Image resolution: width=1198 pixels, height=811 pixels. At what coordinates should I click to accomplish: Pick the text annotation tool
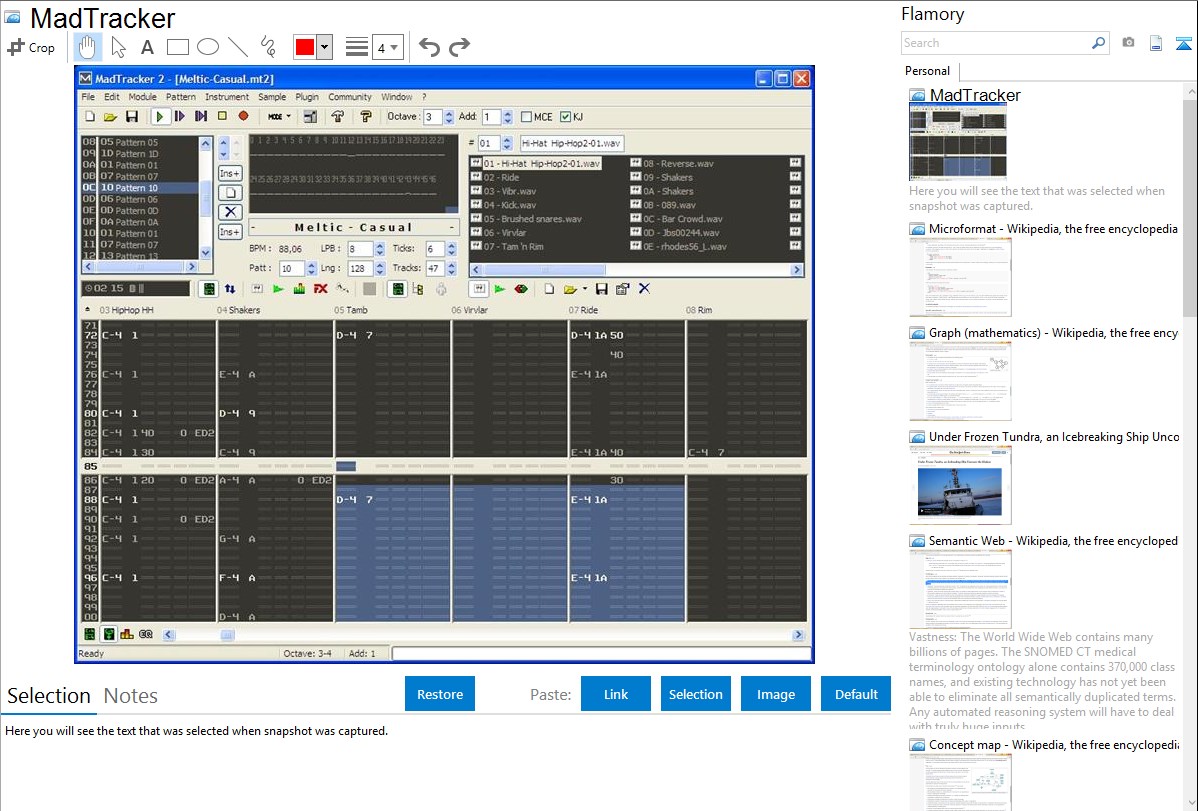(x=147, y=47)
